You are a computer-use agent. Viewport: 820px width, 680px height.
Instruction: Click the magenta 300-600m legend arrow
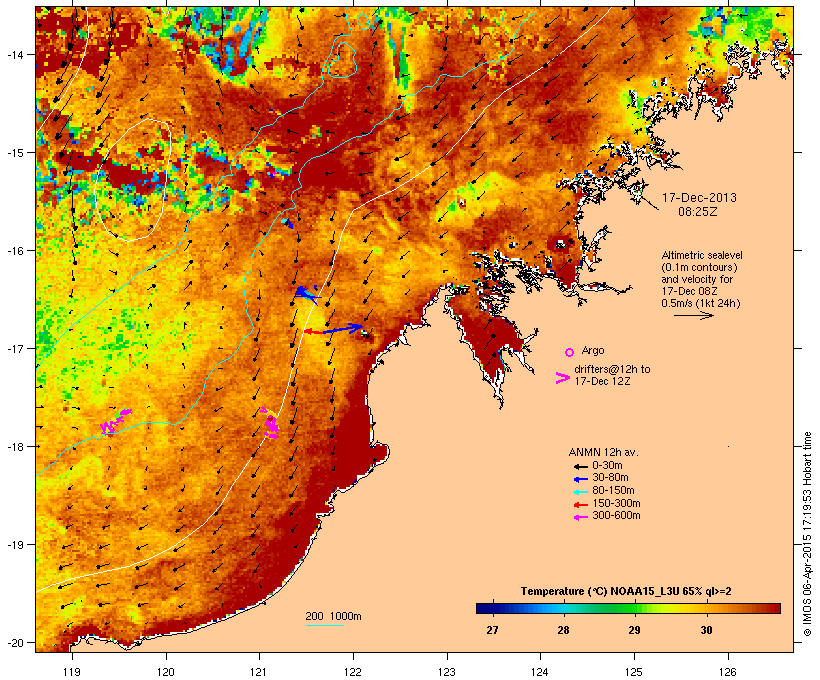point(580,517)
